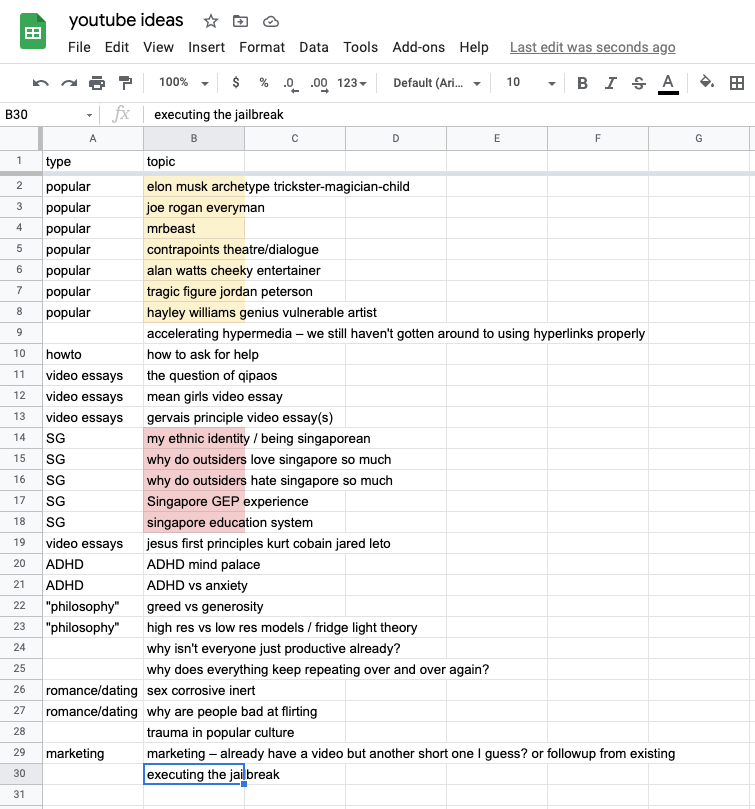This screenshot has width=755, height=809.
Task: Select the cell "joe rogan everyman"
Action: [x=194, y=207]
